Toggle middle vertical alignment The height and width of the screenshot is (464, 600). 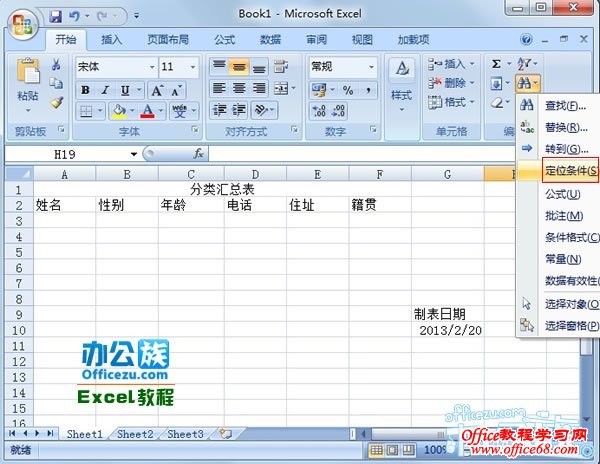tap(239, 66)
